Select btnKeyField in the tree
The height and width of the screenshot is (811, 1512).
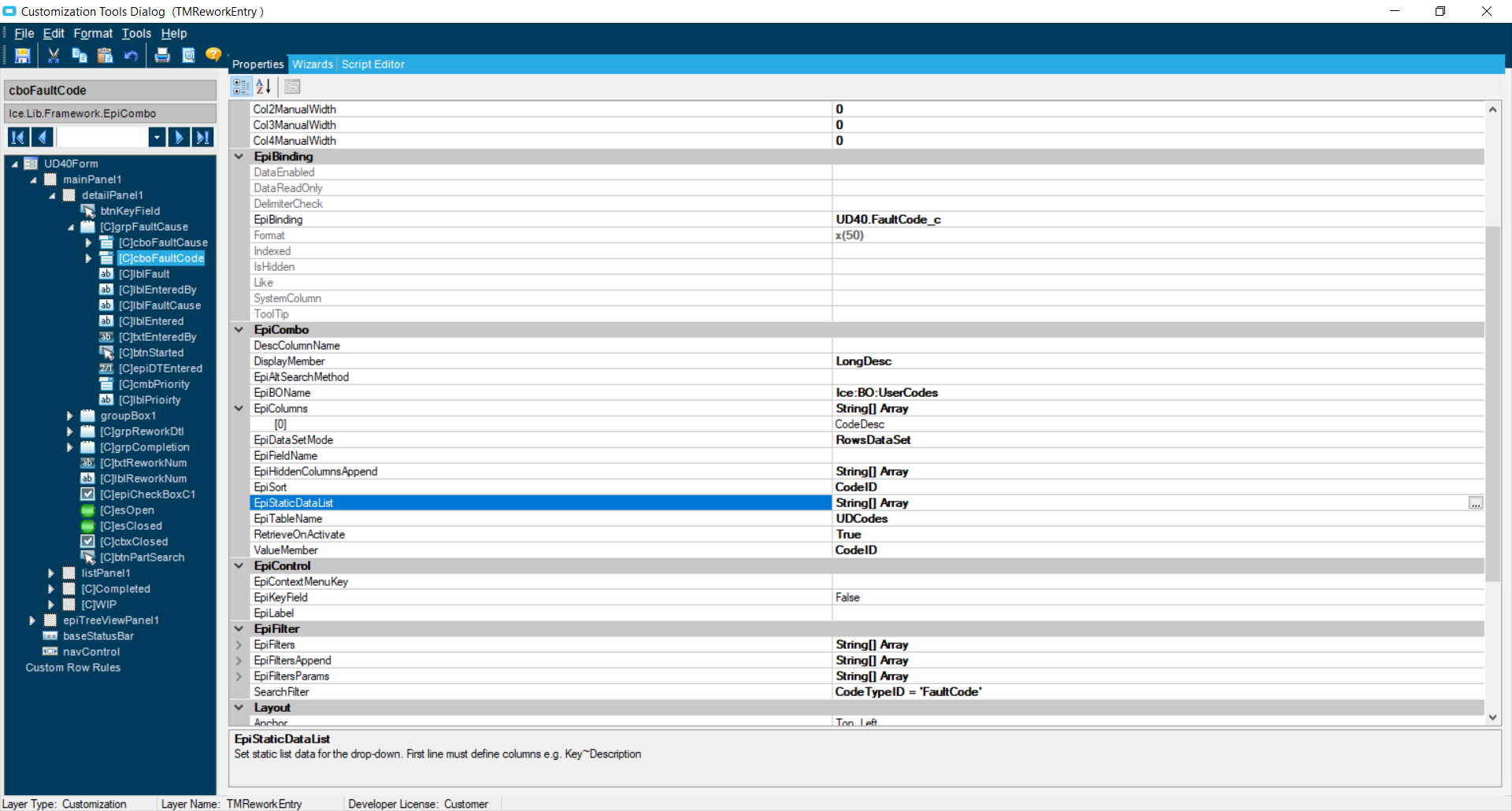coord(130,211)
